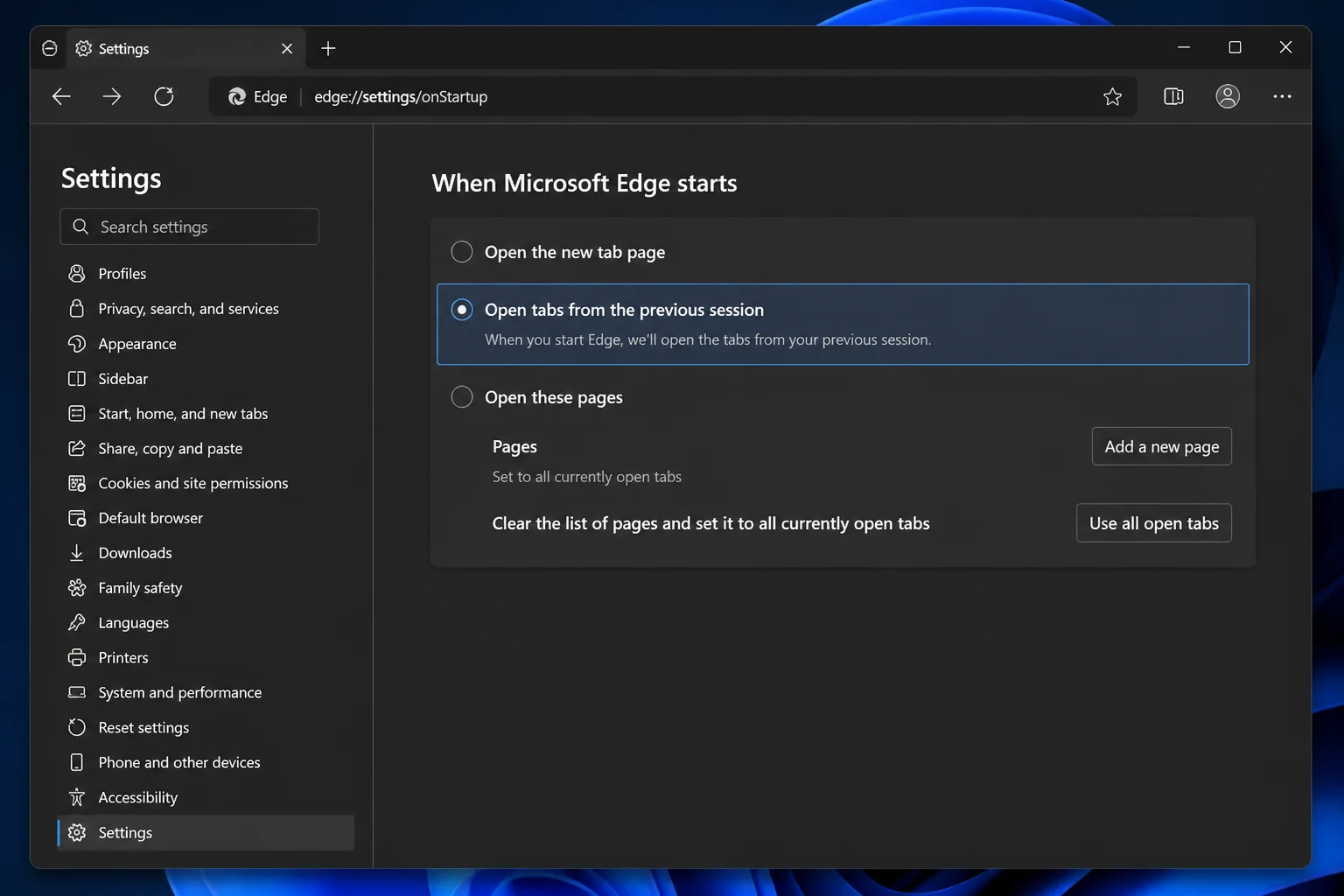This screenshot has height=896, width=1344.
Task: Click the search magnifier icon
Action: pyautogui.click(x=80, y=227)
